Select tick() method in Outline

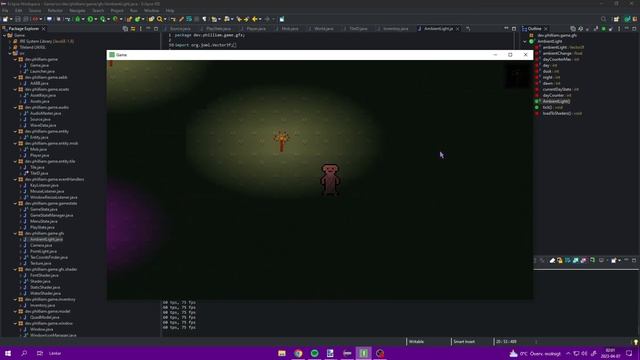(553, 107)
